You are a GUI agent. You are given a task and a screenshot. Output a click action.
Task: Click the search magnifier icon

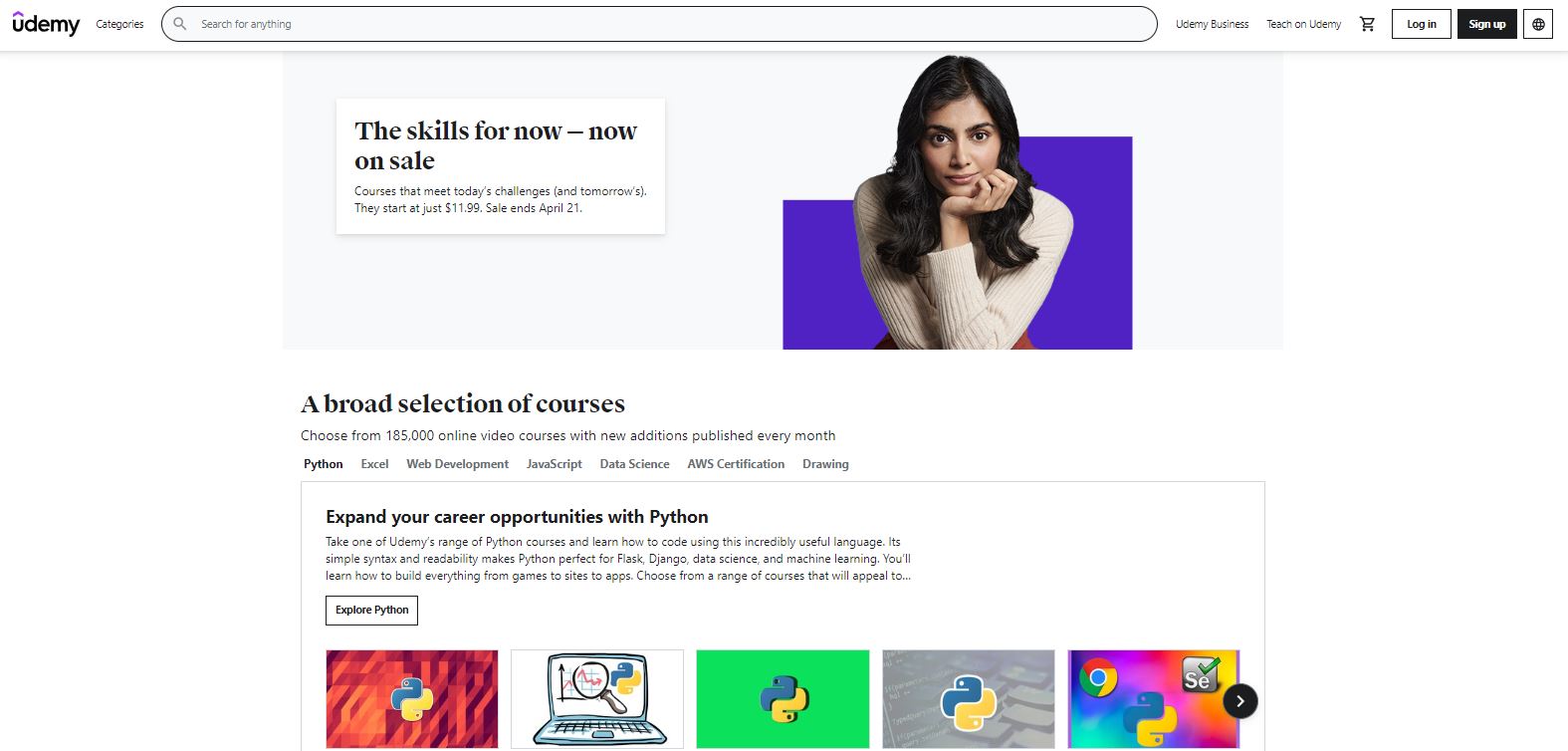pos(180,24)
